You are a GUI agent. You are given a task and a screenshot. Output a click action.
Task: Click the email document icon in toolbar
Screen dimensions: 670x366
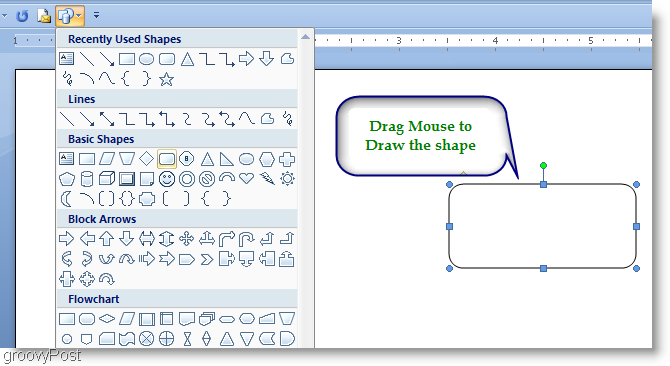coord(44,16)
